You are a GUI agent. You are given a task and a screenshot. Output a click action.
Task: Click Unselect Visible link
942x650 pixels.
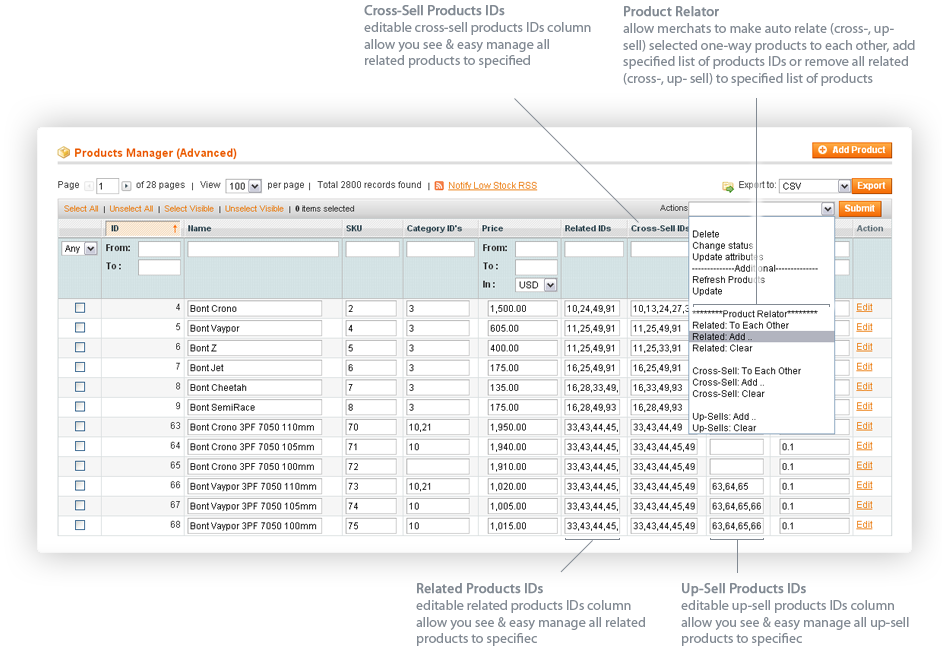click(254, 209)
